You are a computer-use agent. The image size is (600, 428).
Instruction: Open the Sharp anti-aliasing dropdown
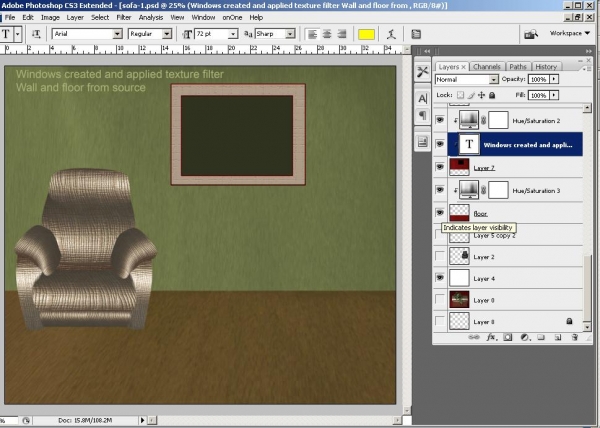290,34
